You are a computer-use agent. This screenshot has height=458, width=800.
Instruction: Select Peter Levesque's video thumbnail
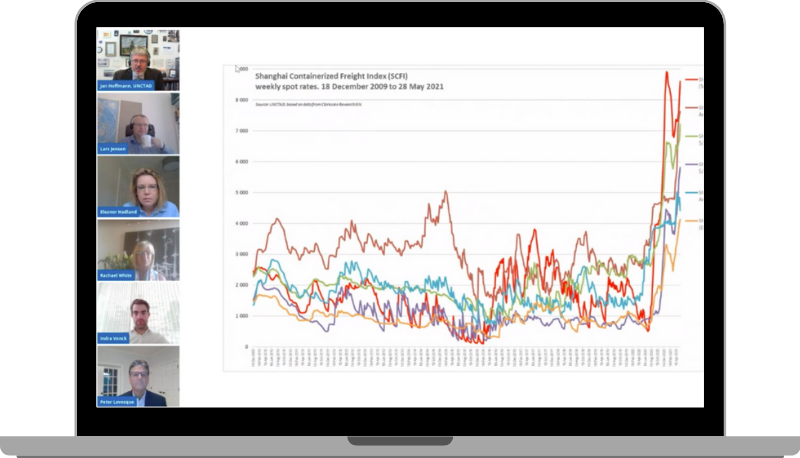tap(138, 376)
